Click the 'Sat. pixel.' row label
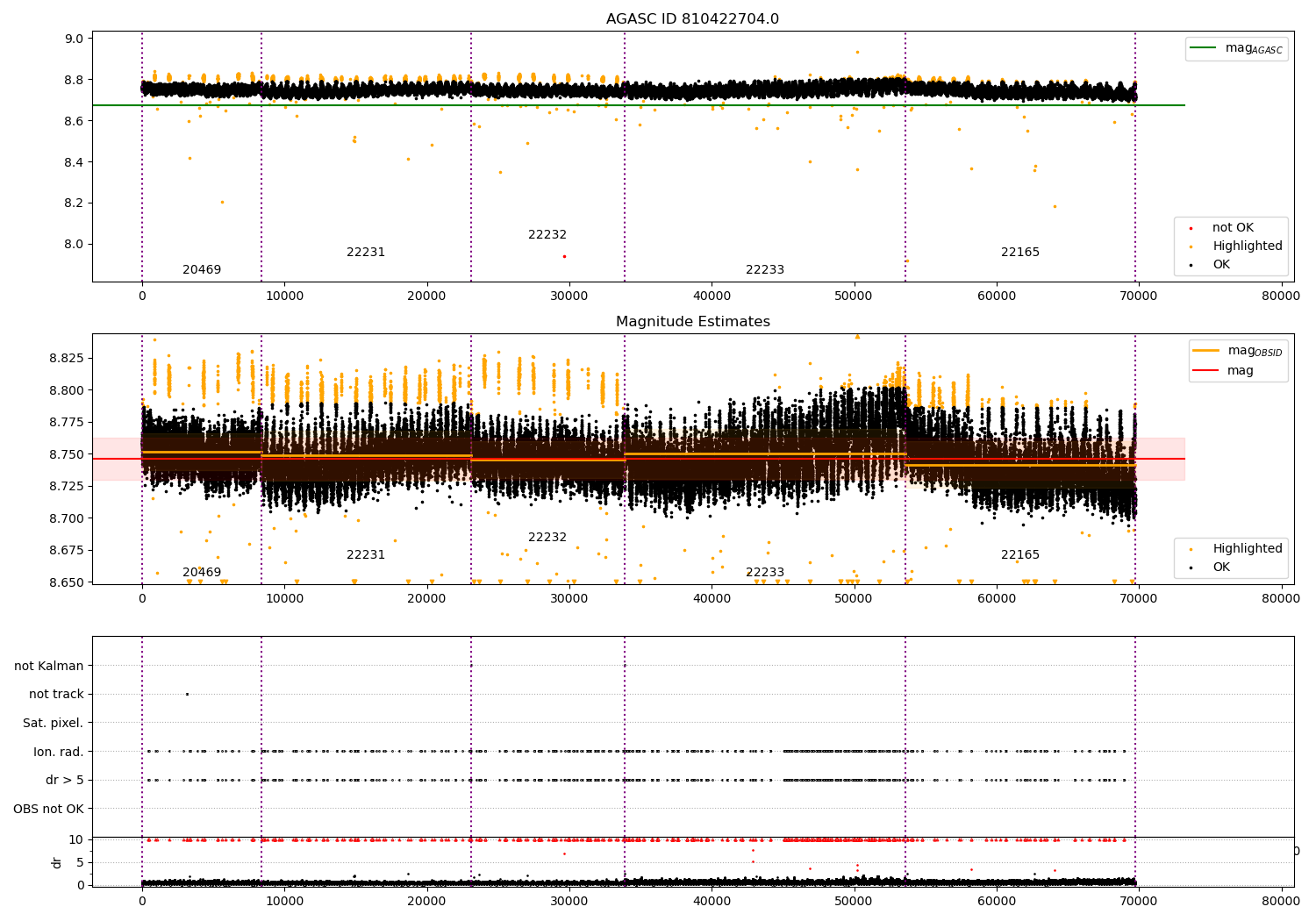The width and height of the screenshot is (1316, 921). click(54, 724)
